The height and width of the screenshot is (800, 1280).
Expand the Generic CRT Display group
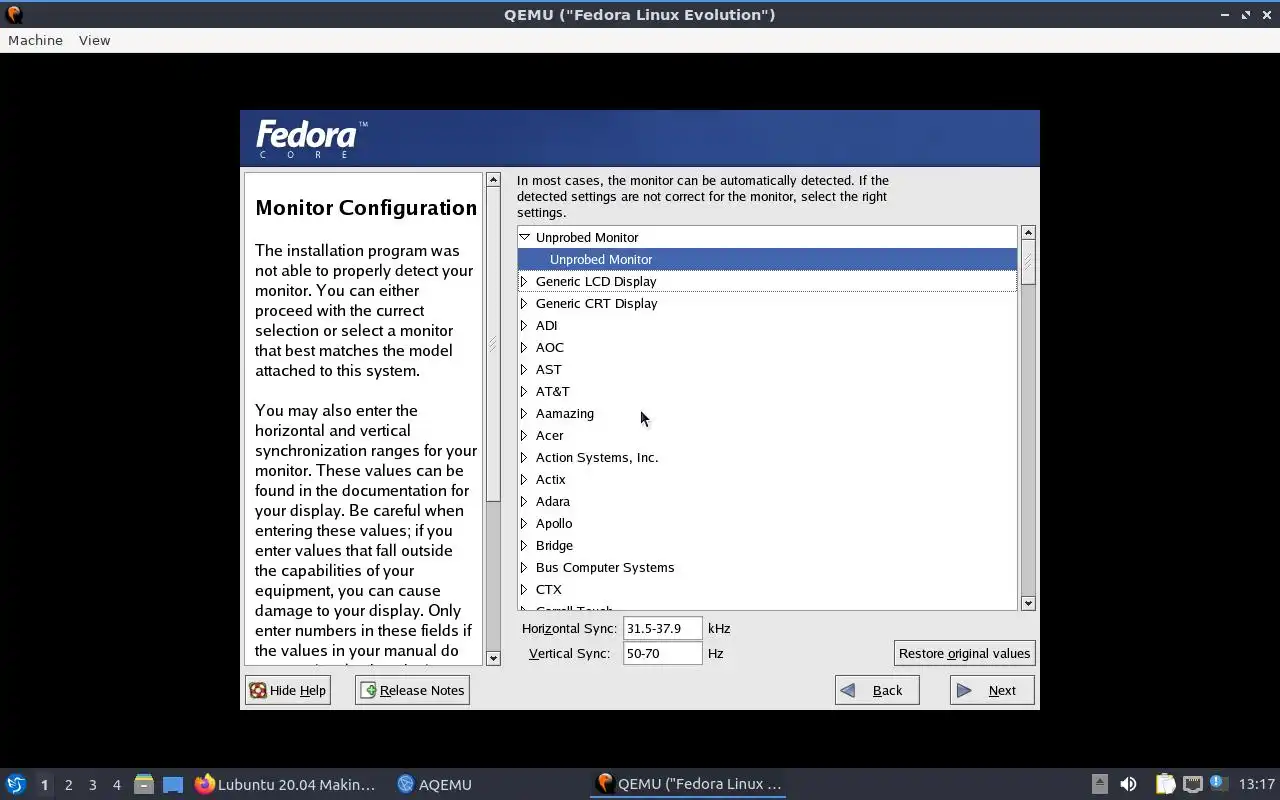pos(524,303)
